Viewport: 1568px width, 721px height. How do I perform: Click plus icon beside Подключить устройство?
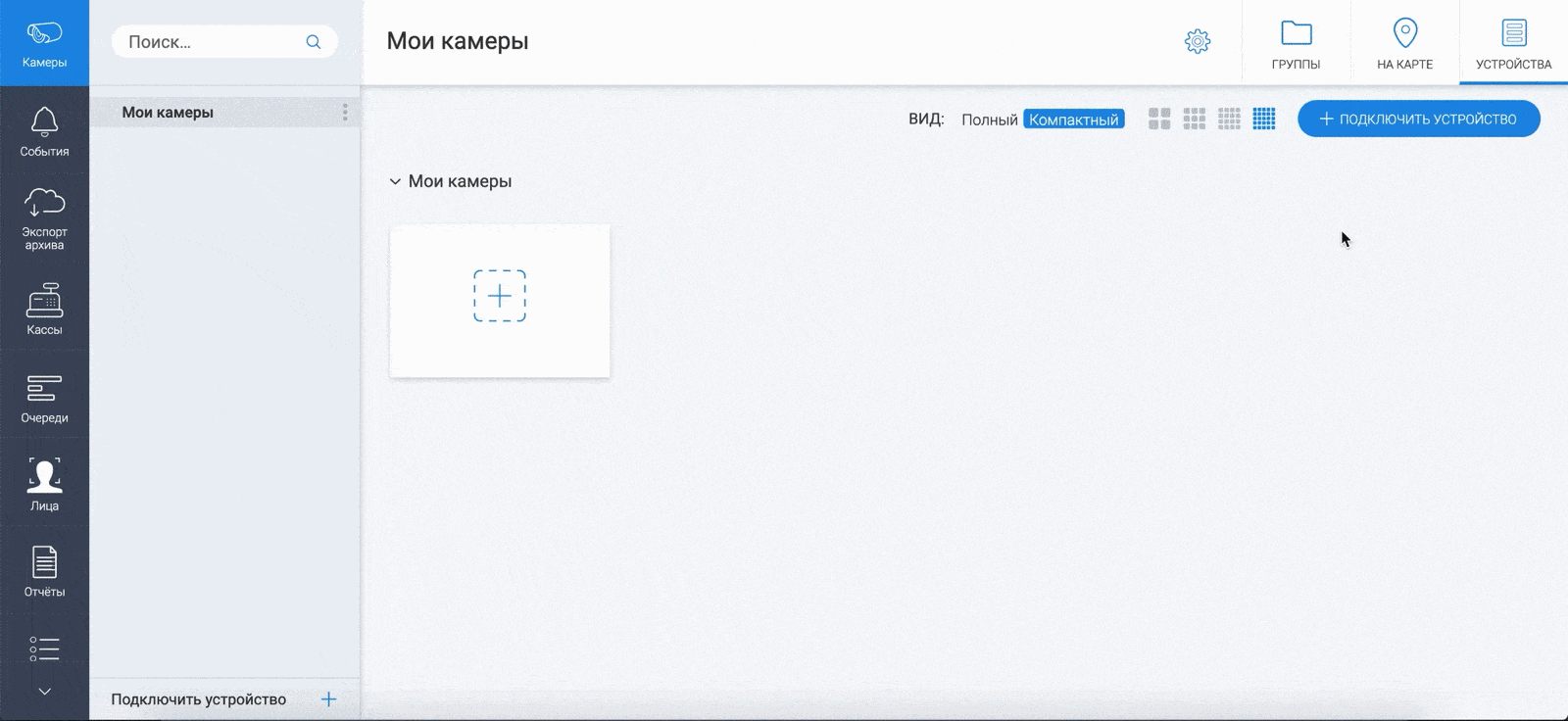(329, 699)
